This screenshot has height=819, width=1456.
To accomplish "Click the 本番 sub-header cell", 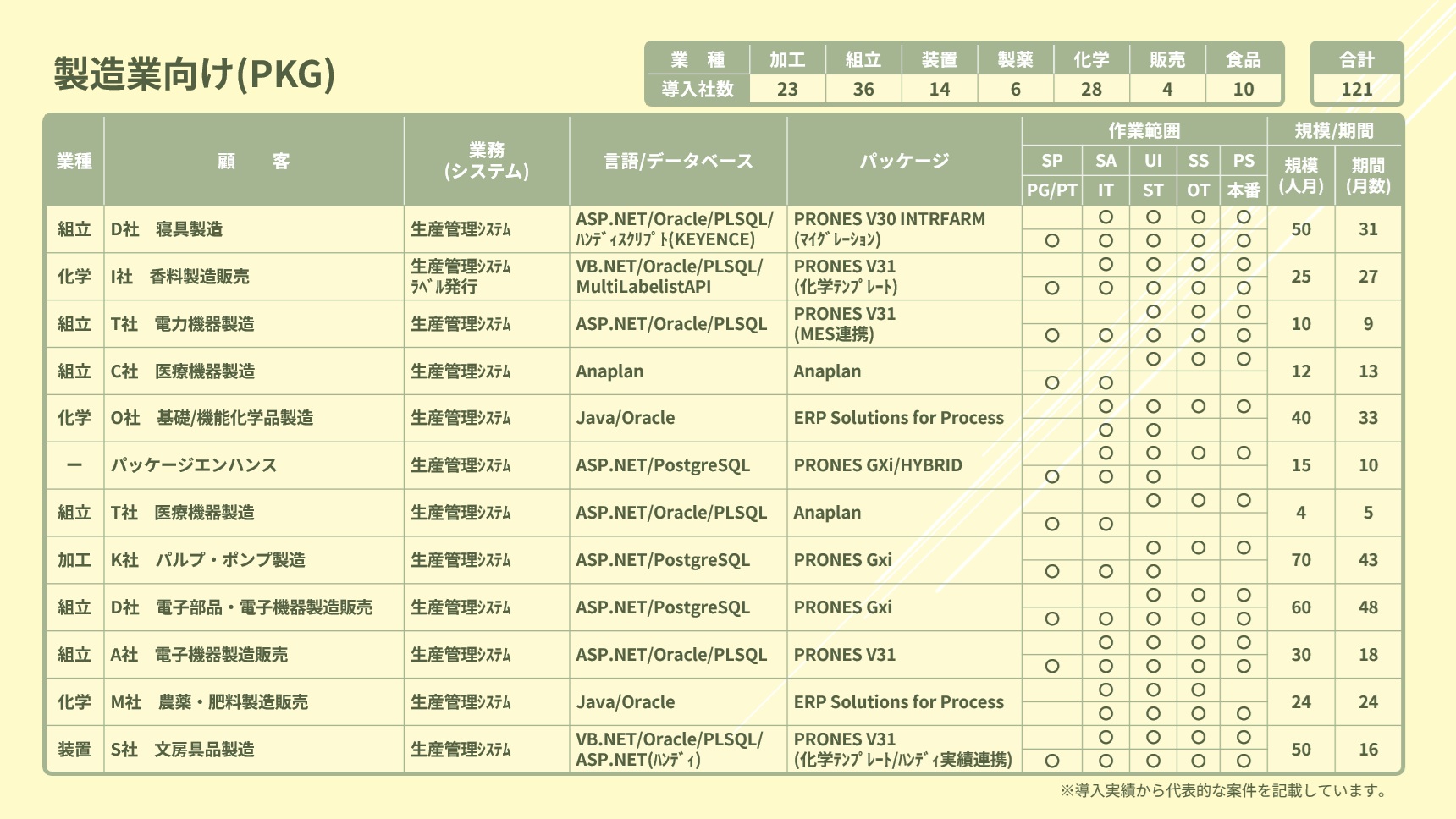I will (x=1243, y=191).
